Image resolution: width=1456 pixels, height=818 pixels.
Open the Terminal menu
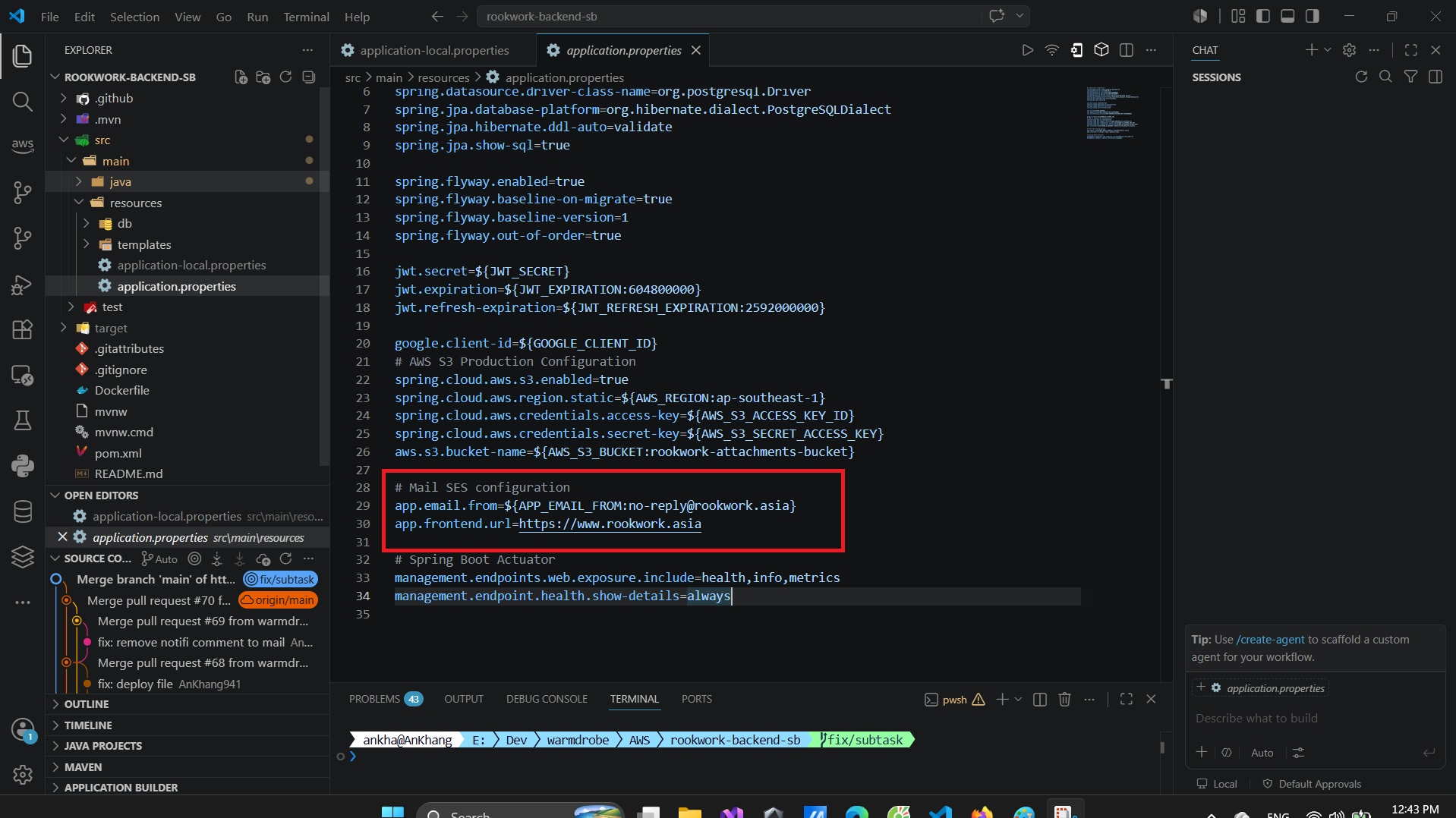pyautogui.click(x=306, y=16)
